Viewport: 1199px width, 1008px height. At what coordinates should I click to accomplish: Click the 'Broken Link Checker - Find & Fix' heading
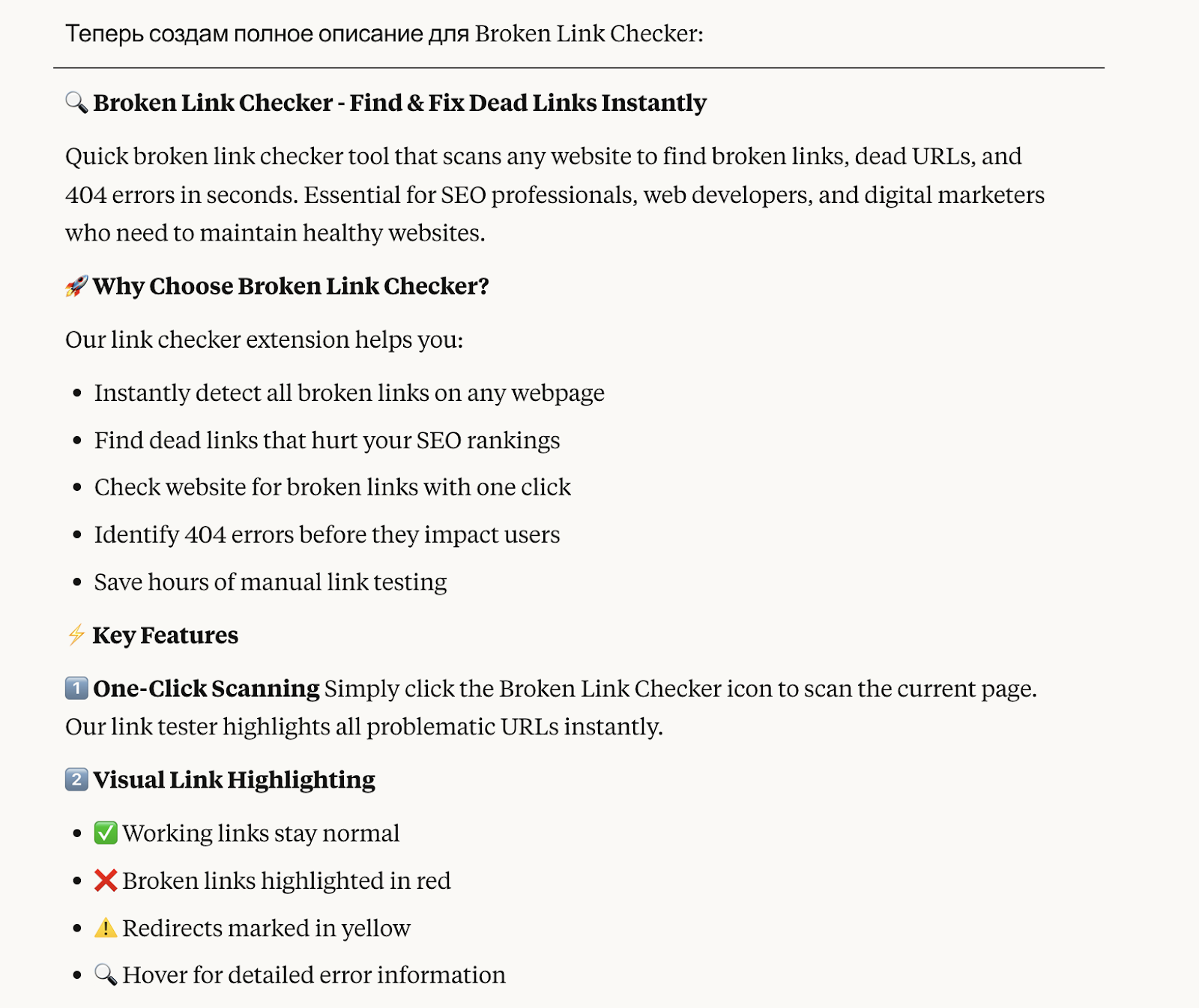(399, 103)
